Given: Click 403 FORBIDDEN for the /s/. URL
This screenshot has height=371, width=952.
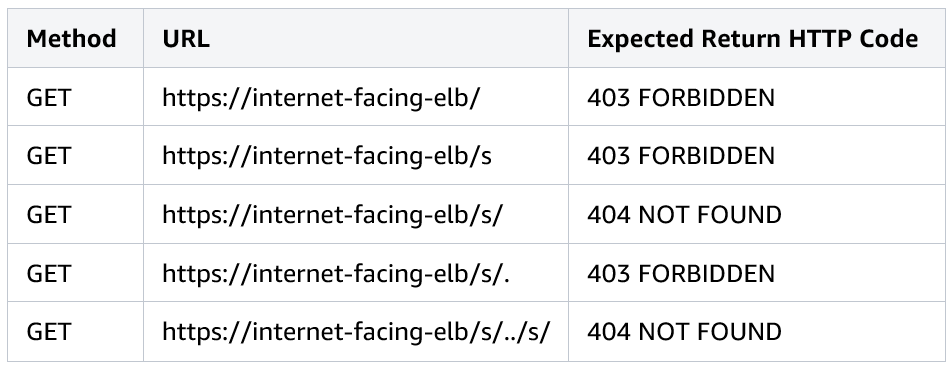Looking at the screenshot, I should [x=681, y=273].
